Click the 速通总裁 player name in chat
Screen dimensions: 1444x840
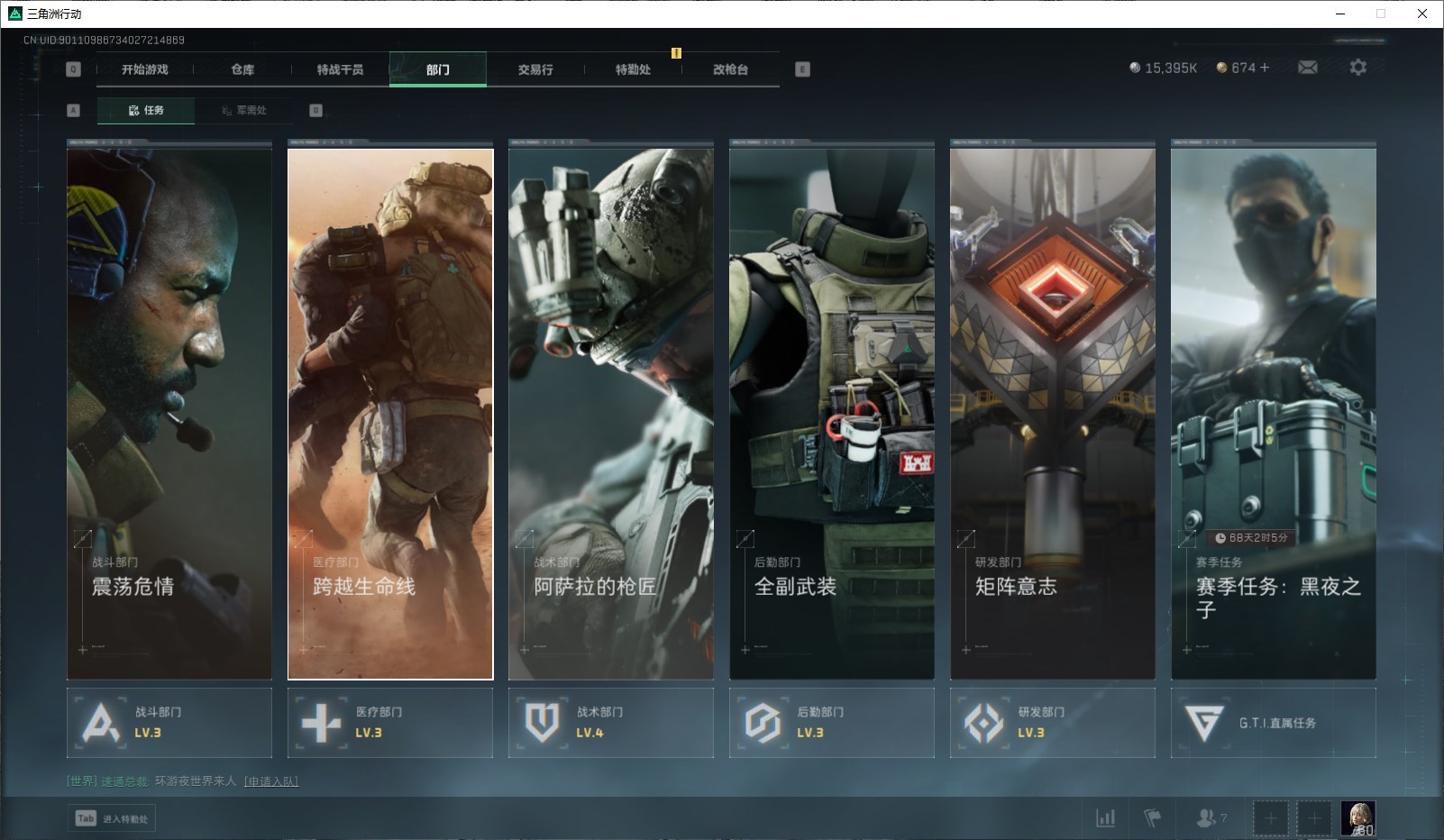point(124,781)
